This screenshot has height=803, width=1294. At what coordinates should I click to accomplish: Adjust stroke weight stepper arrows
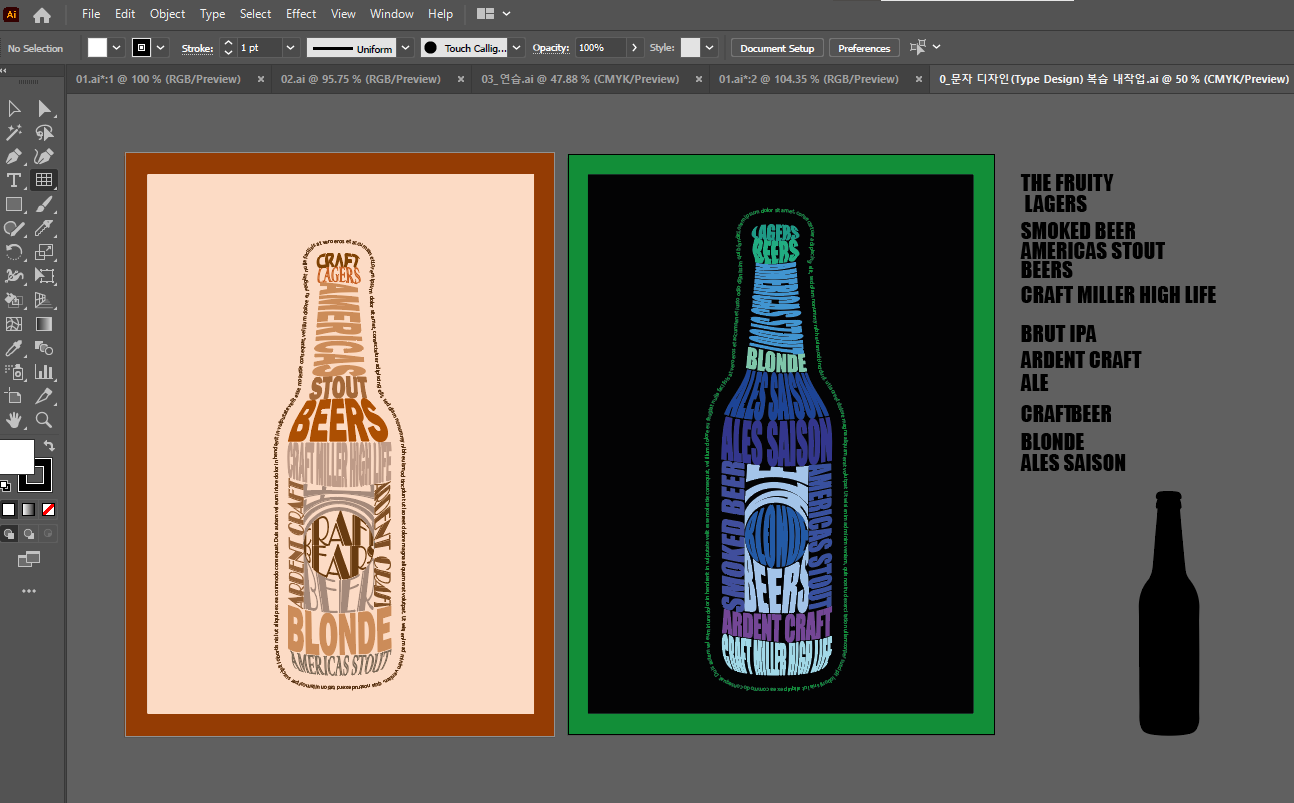point(228,48)
